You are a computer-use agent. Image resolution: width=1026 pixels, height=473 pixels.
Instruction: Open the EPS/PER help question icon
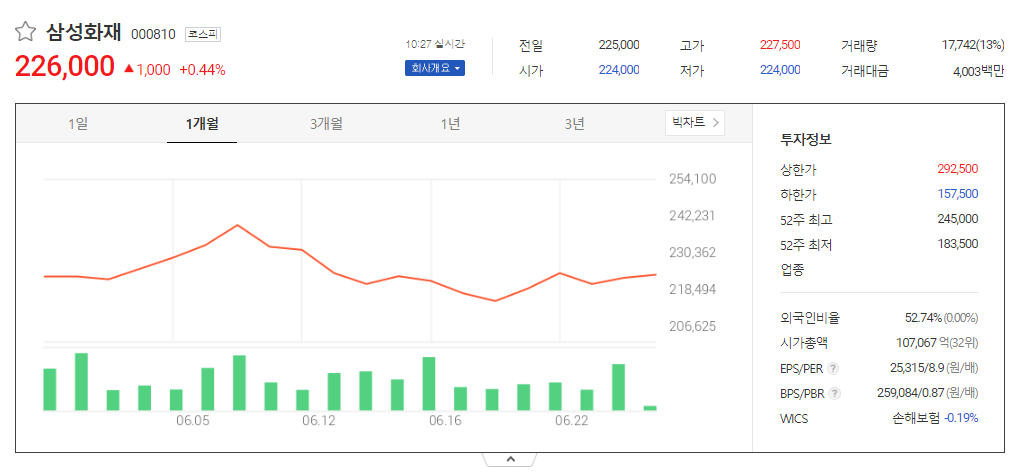point(833,369)
